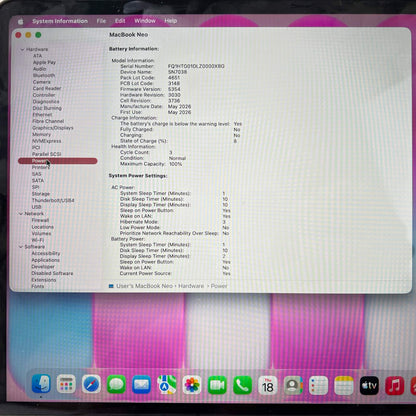416x416 pixels.
Task: Open the Window menu
Action: 145,21
